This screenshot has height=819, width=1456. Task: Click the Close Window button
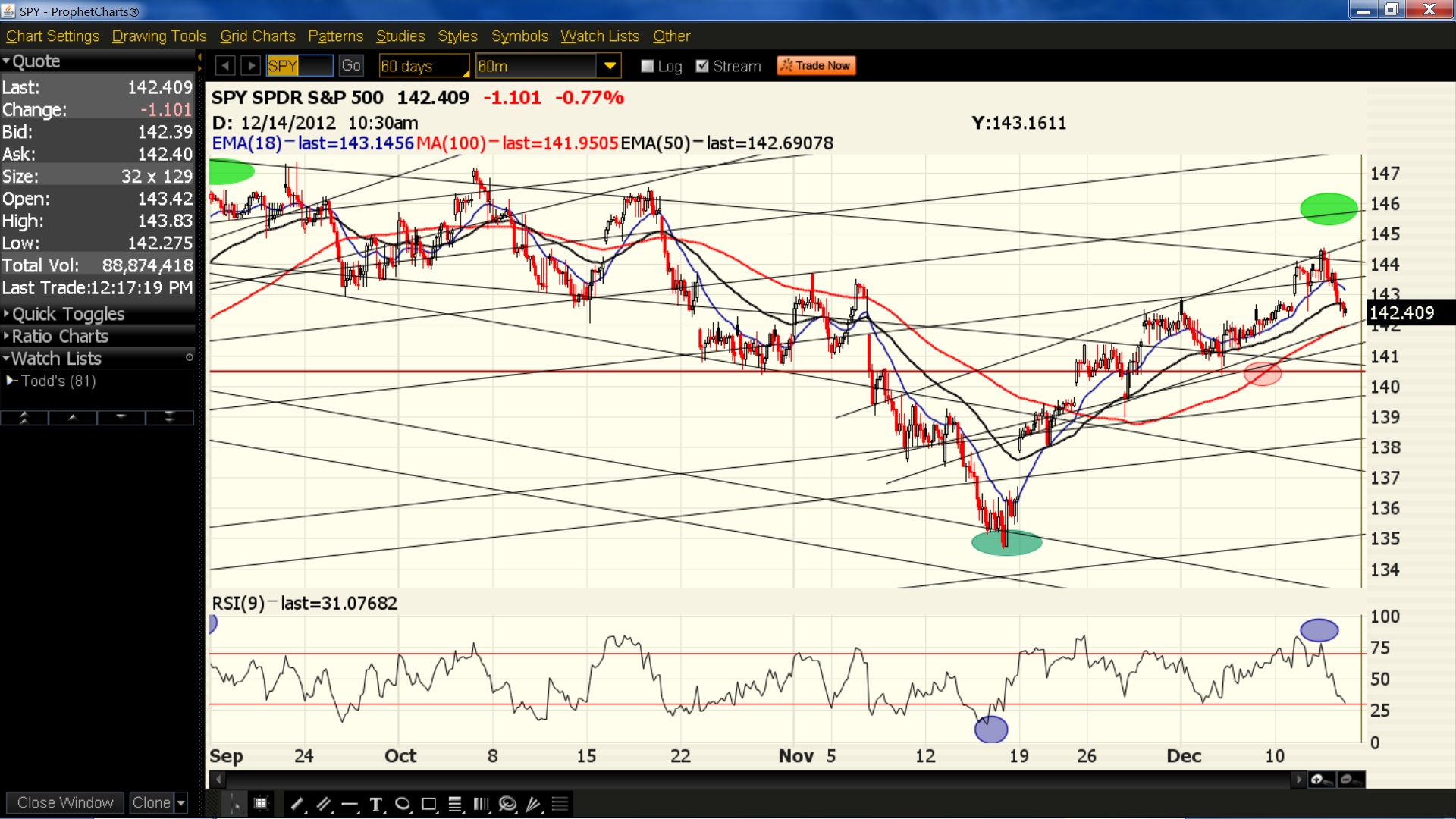(x=65, y=802)
